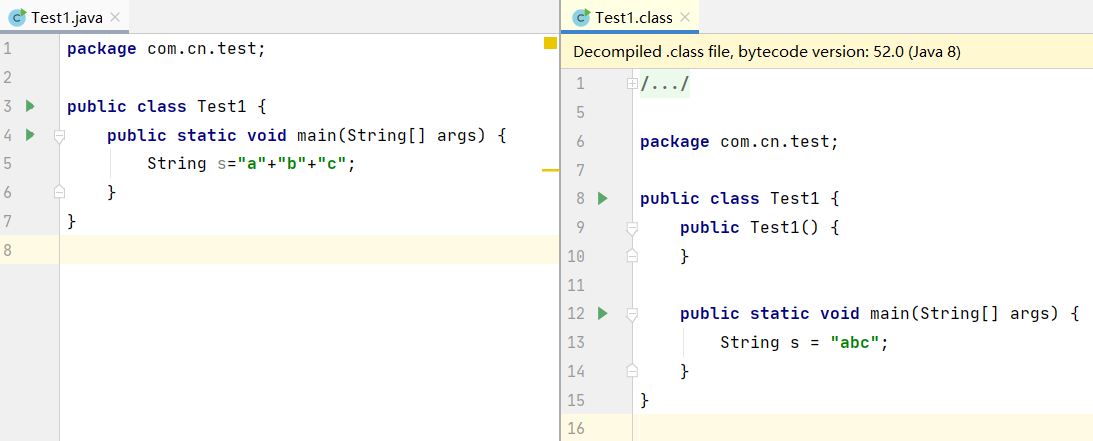This screenshot has width=1093, height=441.
Task: Close the Test1.java tab
Action: coord(116,17)
